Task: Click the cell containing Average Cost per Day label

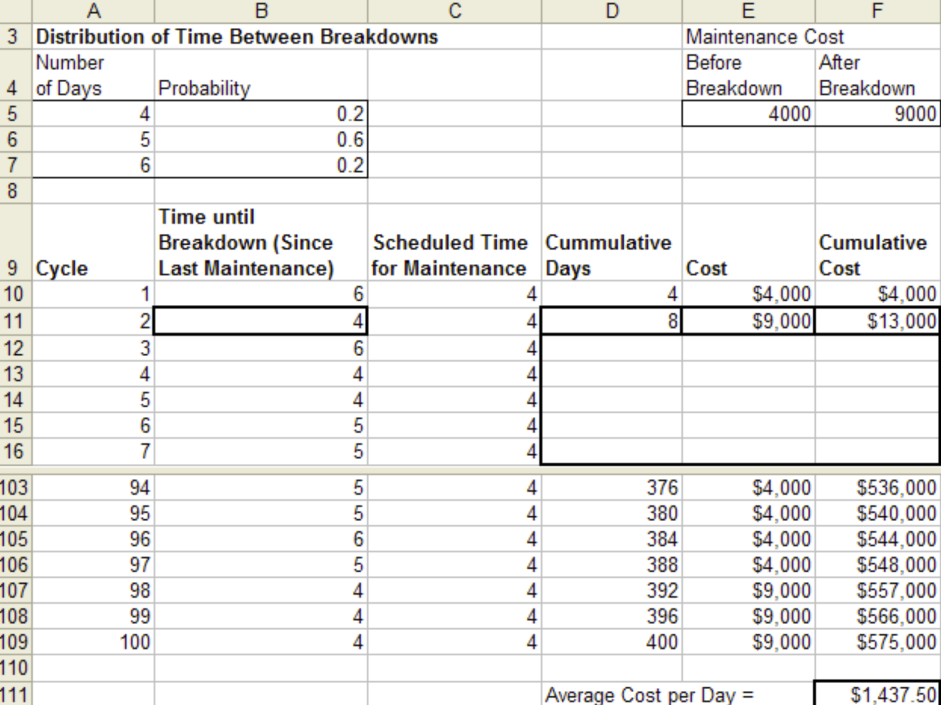Action: [x=613, y=694]
